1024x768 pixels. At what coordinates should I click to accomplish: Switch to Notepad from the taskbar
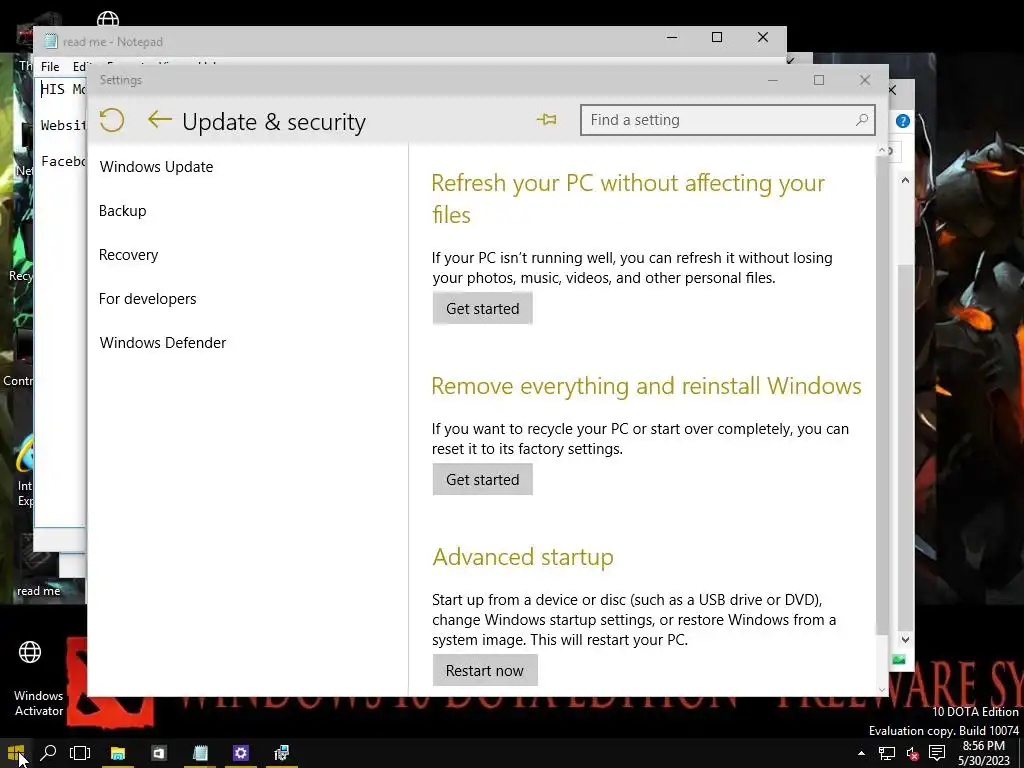pos(200,753)
